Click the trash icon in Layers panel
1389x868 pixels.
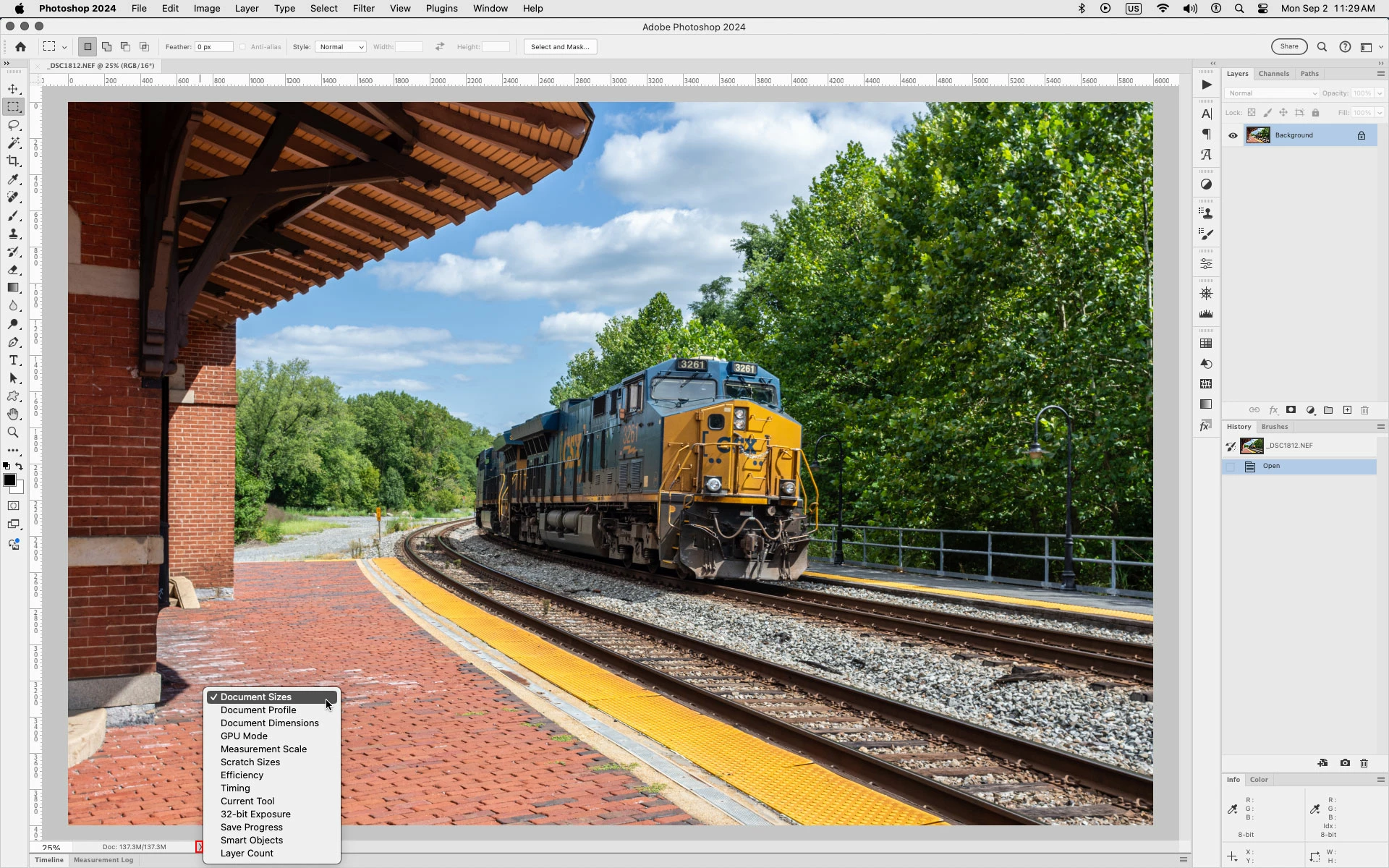coord(1364,410)
